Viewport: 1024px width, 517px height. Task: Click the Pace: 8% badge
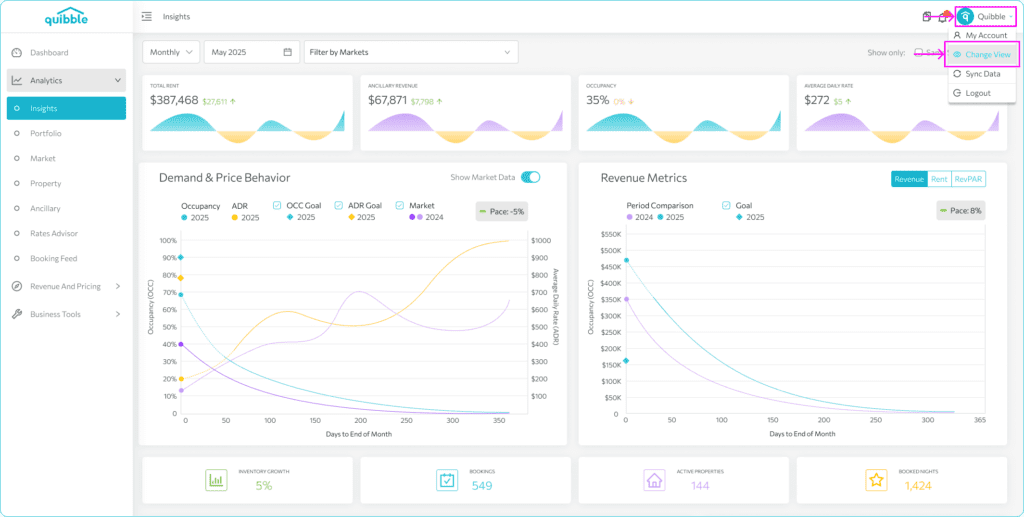[961, 211]
